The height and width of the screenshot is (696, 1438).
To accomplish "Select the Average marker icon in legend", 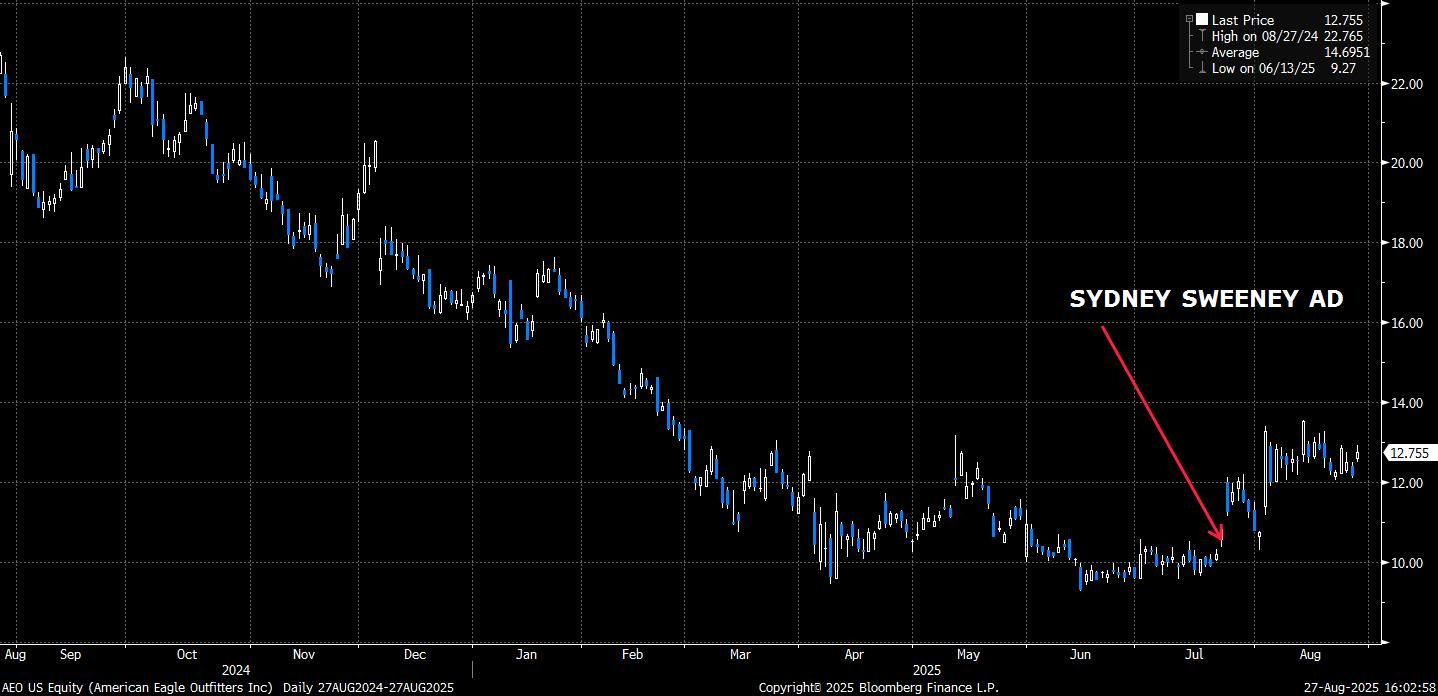I will pos(1201,52).
